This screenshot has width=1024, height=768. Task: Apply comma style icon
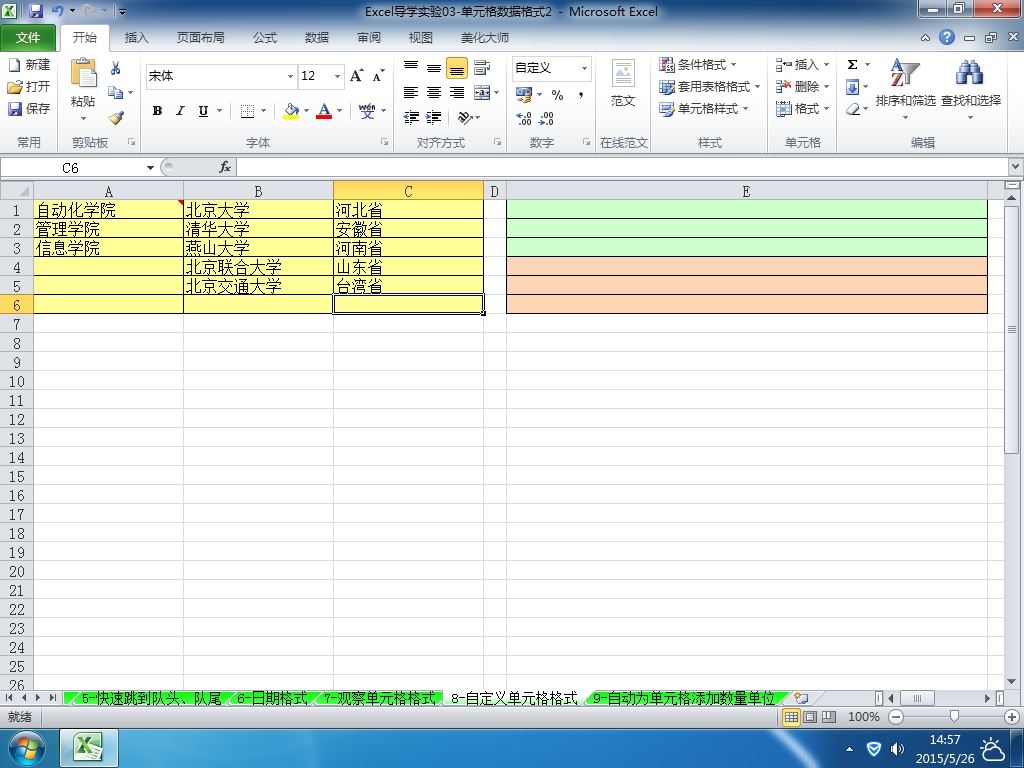(x=580, y=95)
